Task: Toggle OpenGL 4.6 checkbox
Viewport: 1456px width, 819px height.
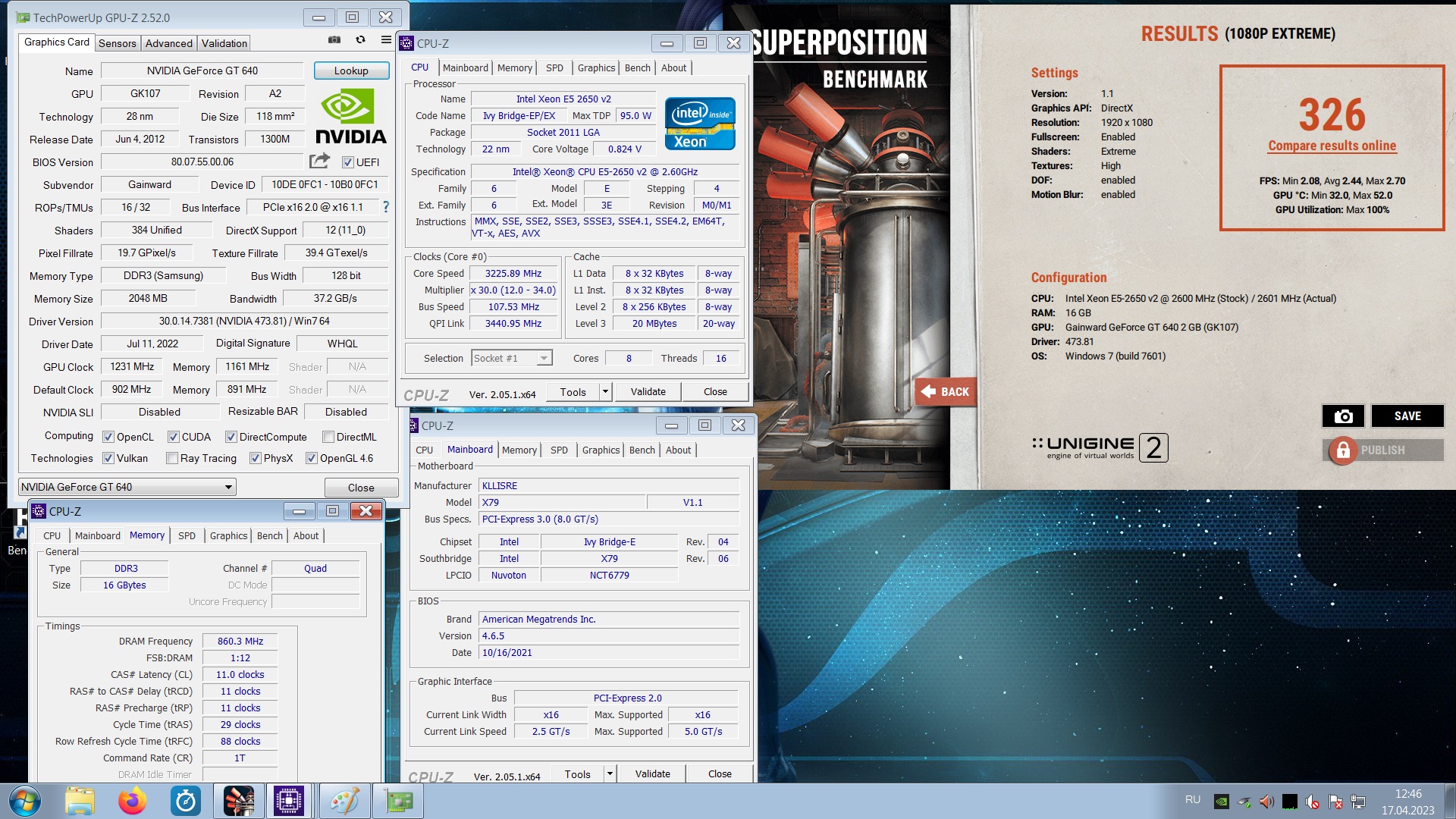Action: pyautogui.click(x=312, y=458)
